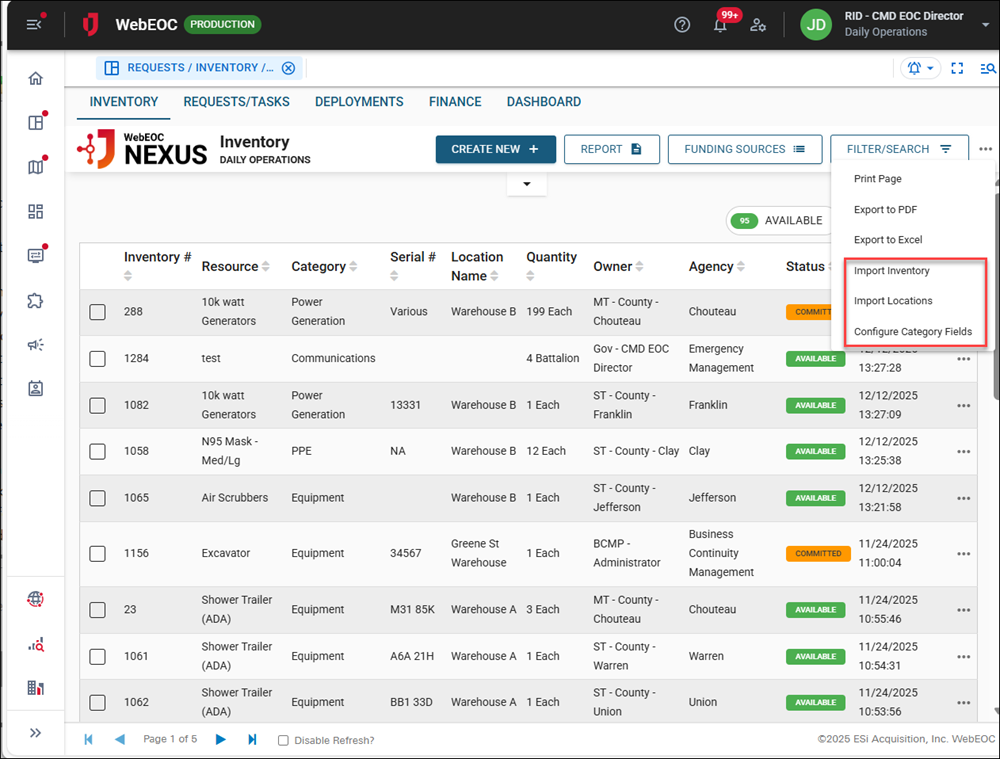This screenshot has height=759, width=1000.
Task: Go to next page arrow
Action: (x=221, y=739)
